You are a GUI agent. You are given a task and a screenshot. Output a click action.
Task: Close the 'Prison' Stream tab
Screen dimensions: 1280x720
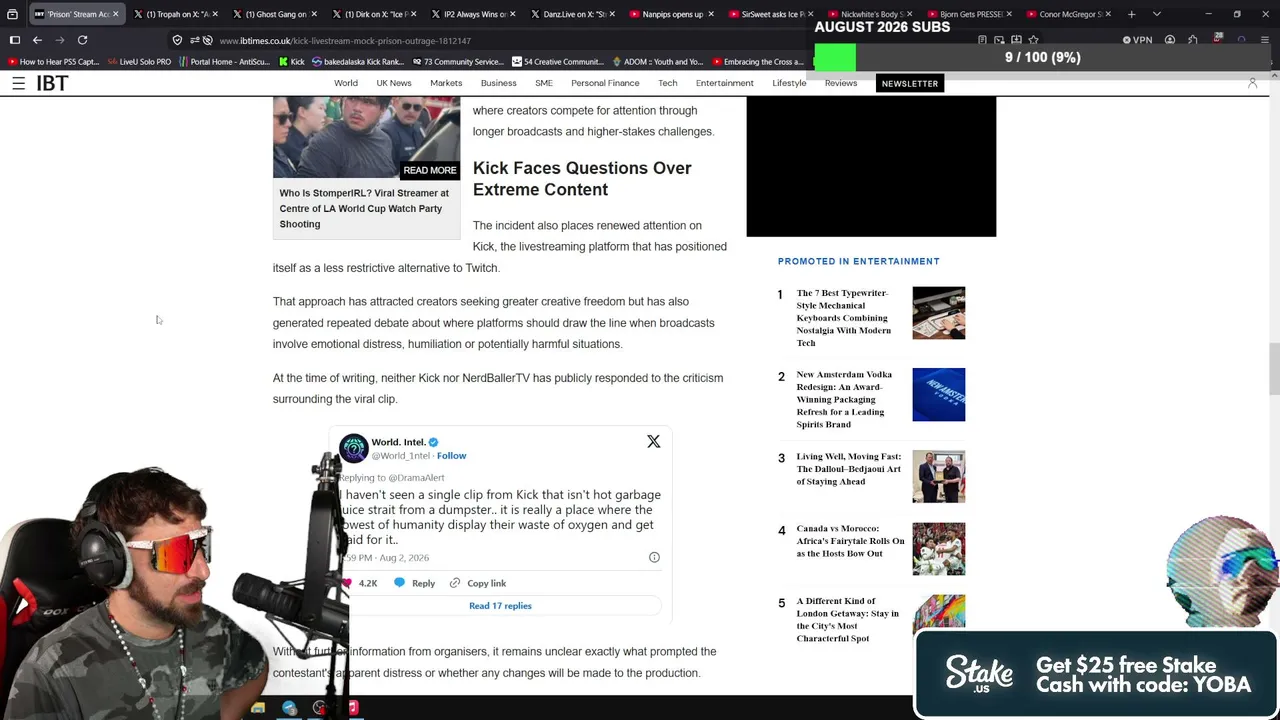pyautogui.click(x=116, y=14)
